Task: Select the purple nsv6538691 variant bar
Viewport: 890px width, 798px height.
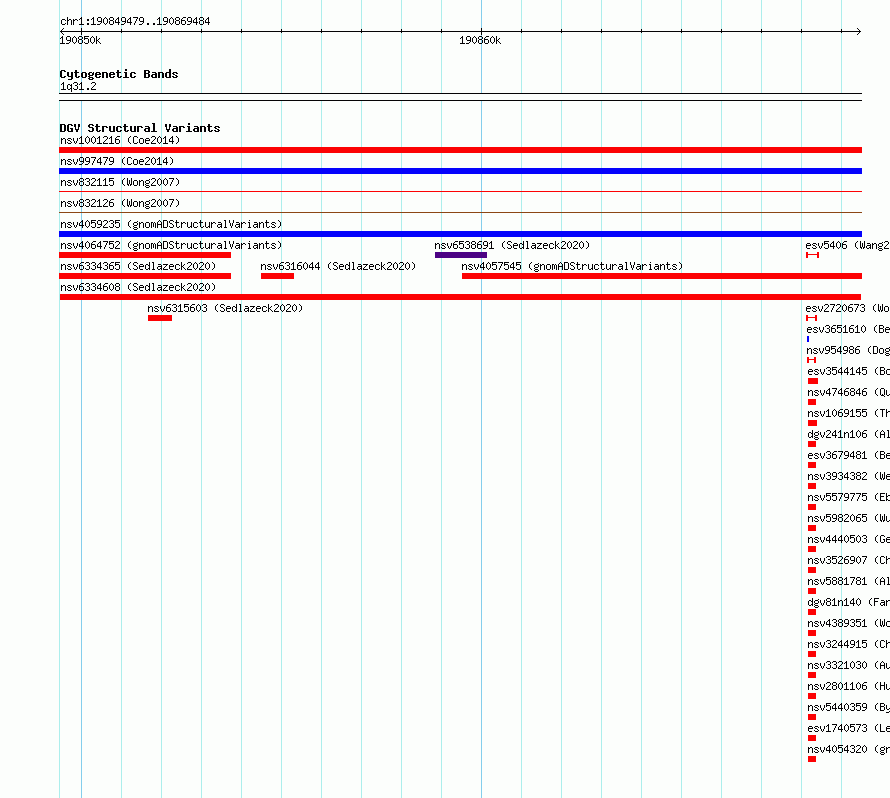Action: click(461, 255)
